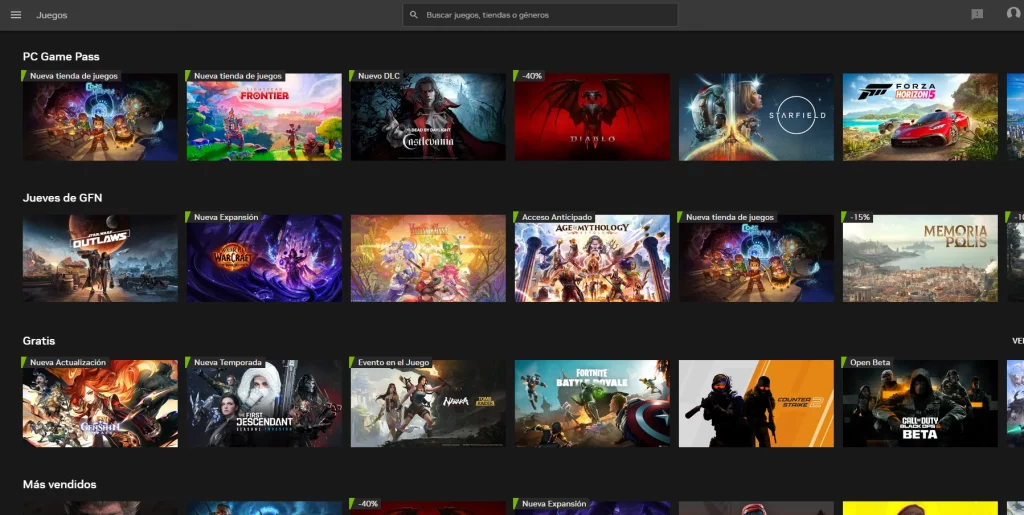
Task: Click the search games input field
Action: point(540,14)
